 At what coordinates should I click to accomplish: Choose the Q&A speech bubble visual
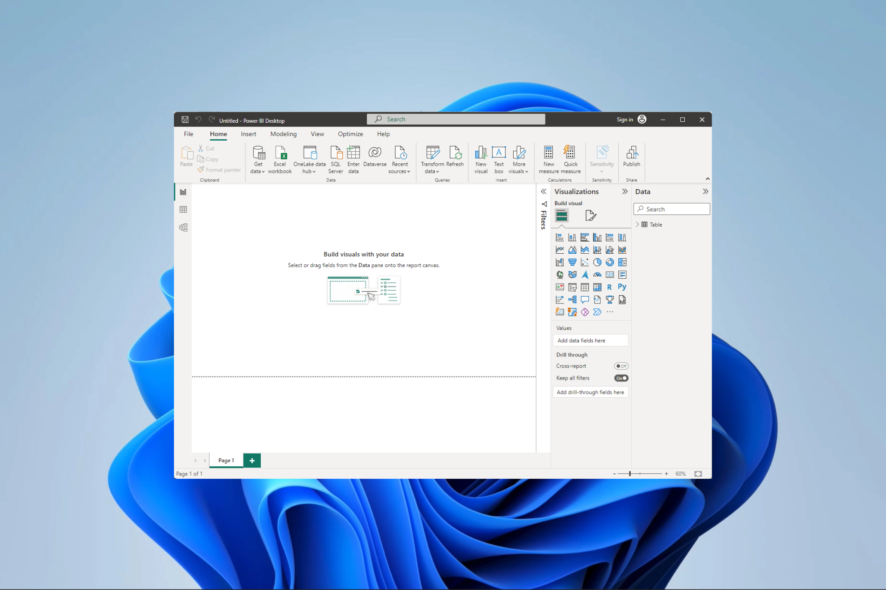(x=584, y=300)
